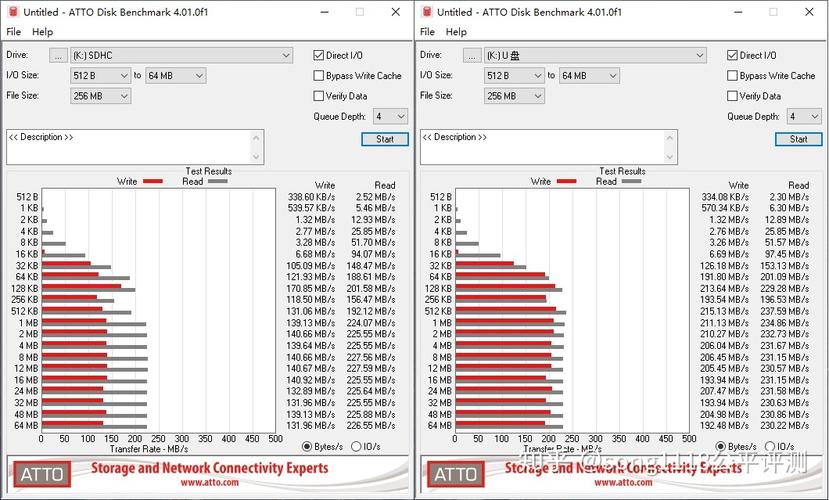Close the right U盘 benchmark window
This screenshot has height=500, width=829.
tap(809, 12)
